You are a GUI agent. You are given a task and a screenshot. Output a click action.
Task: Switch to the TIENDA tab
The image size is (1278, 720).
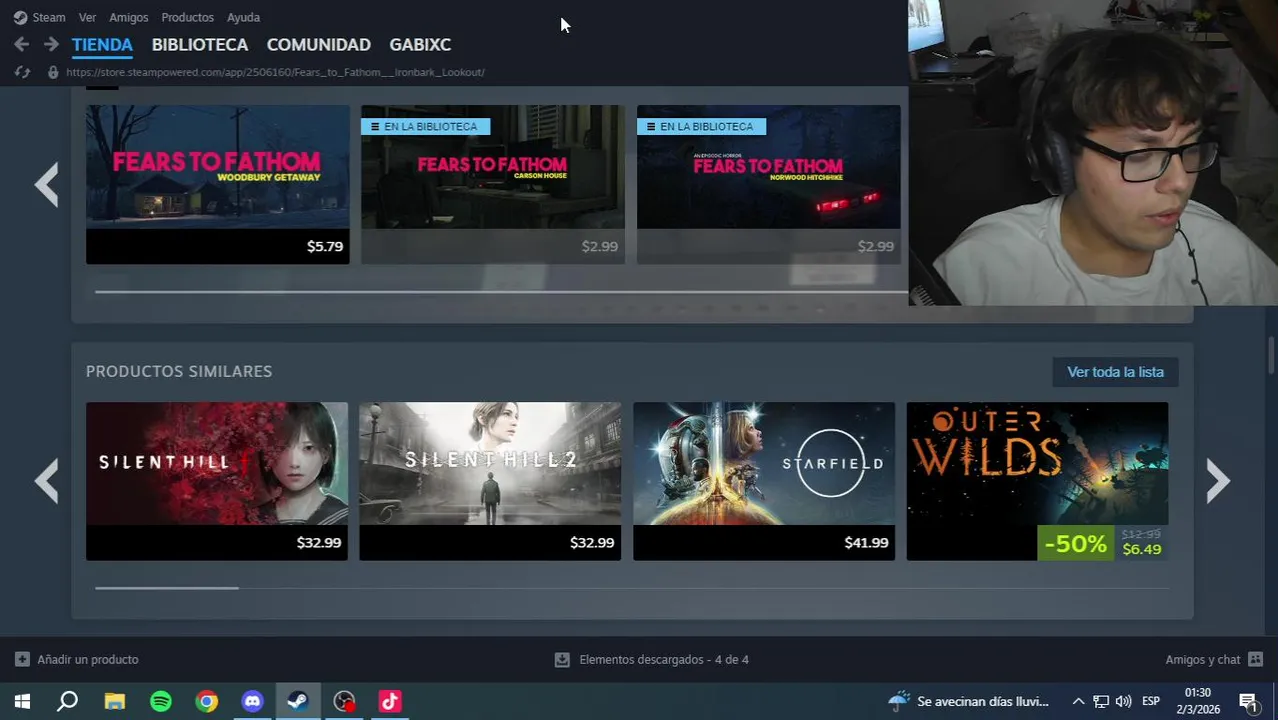(102, 45)
